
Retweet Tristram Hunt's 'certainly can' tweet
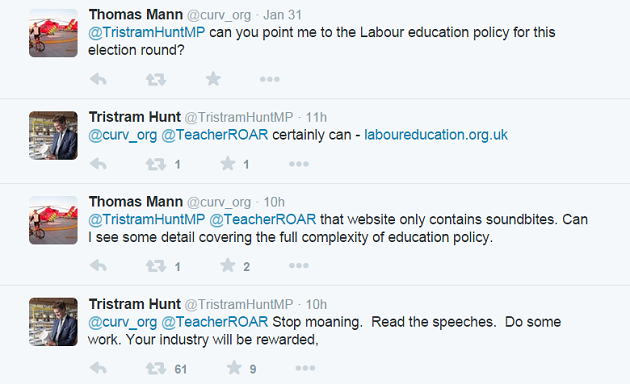(156, 164)
